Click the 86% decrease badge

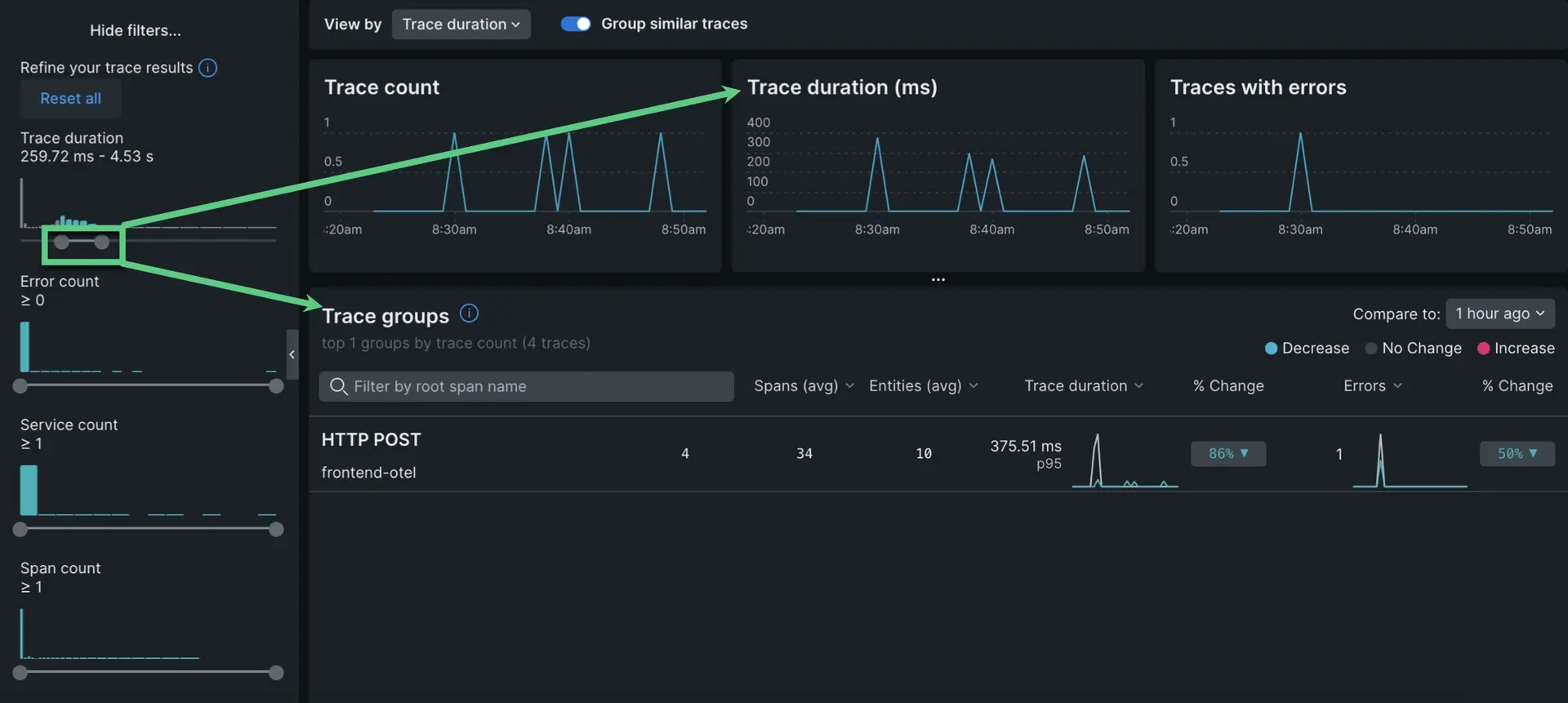coord(1227,454)
